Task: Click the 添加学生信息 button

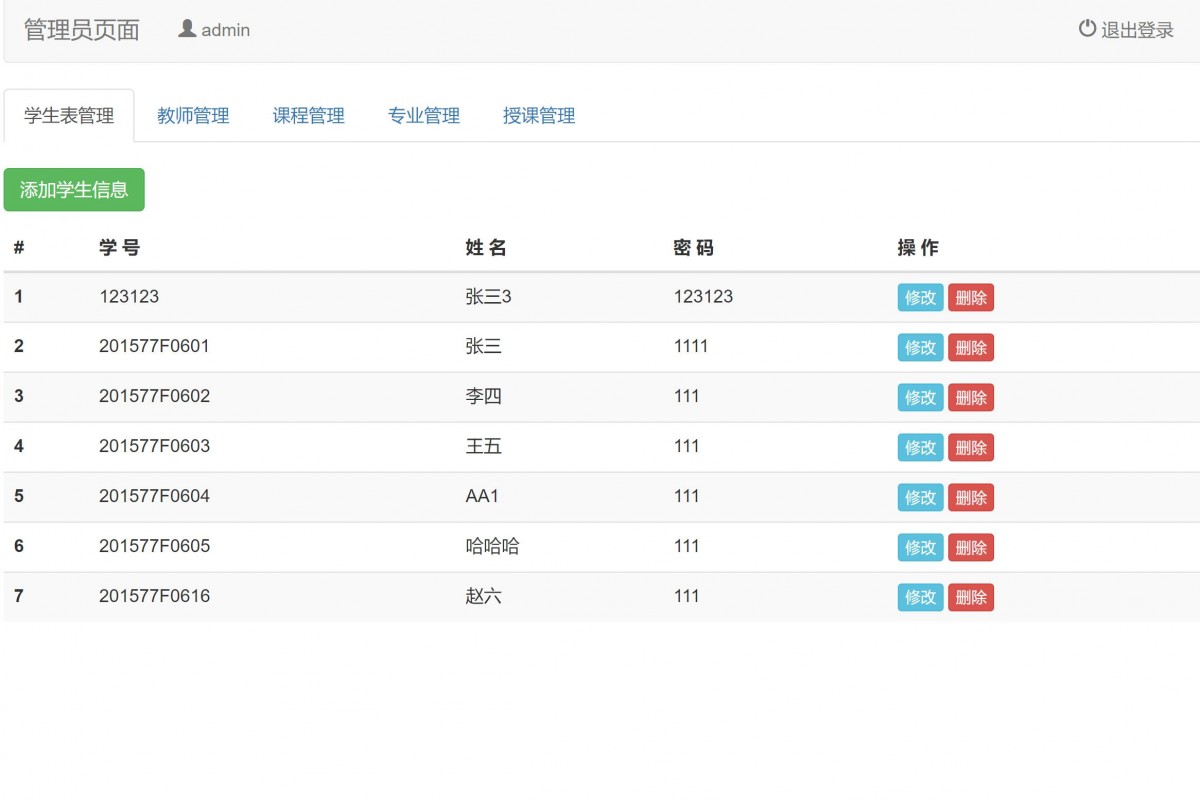Action: (74, 189)
